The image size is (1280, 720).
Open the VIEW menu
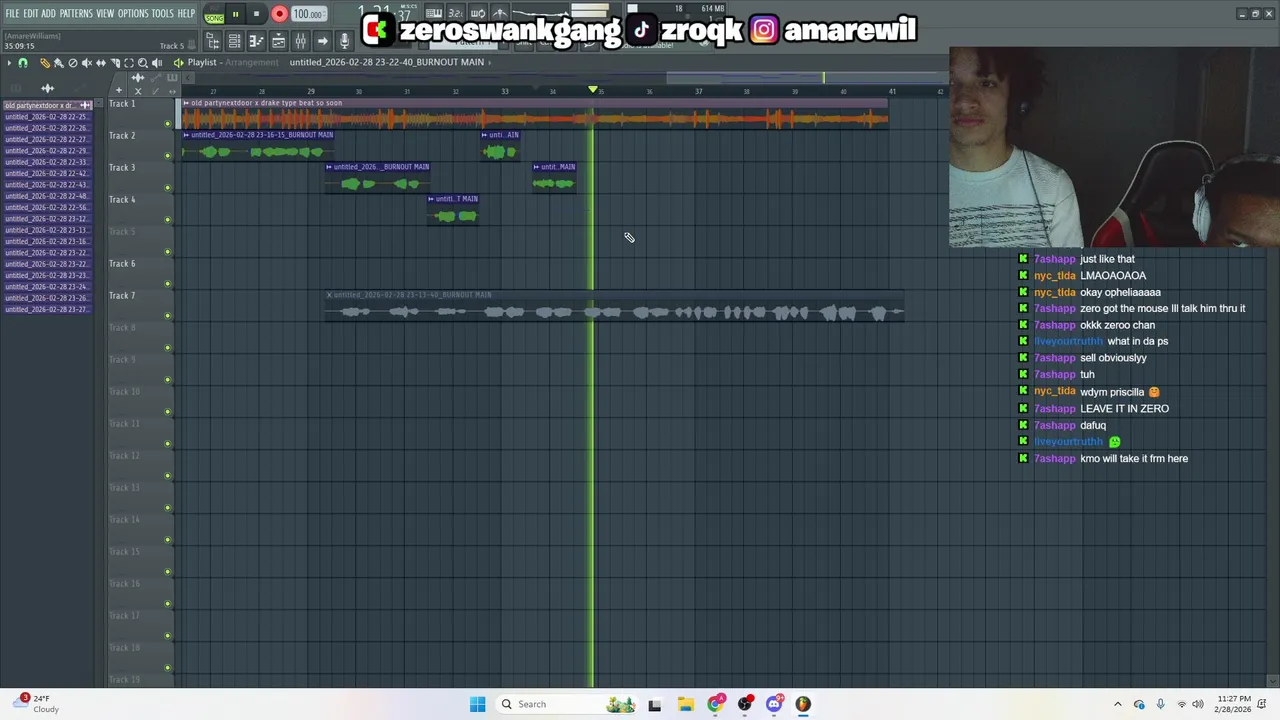(105, 14)
